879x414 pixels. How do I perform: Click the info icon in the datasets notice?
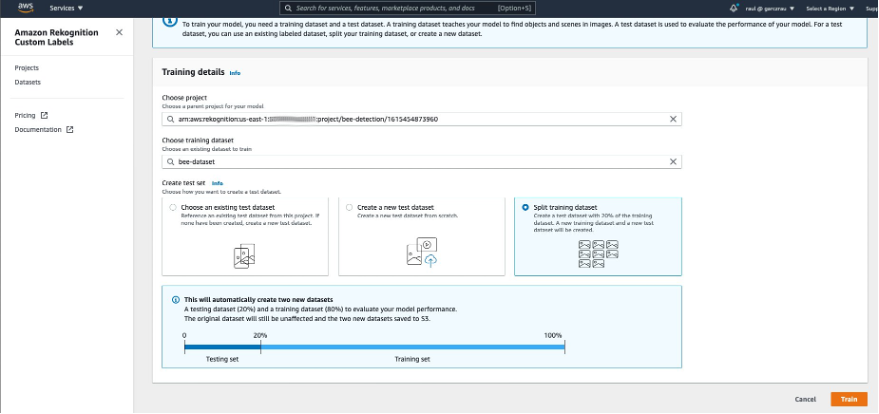[175, 300]
